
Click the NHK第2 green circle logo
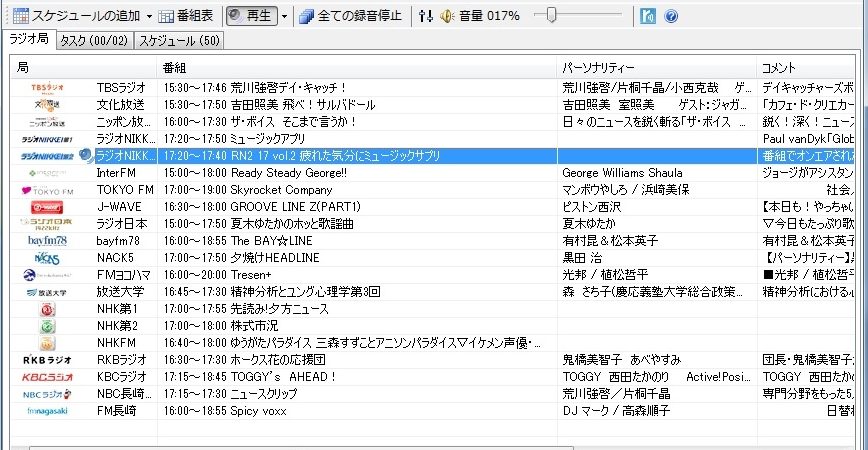click(x=48, y=326)
